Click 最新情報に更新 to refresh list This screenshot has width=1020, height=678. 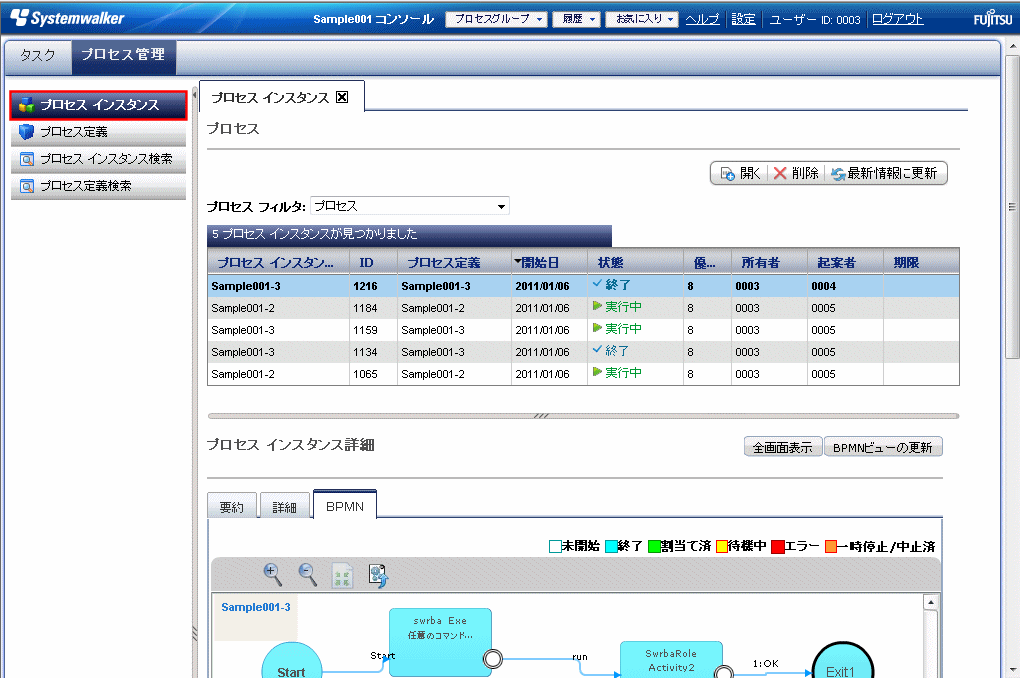coord(884,173)
